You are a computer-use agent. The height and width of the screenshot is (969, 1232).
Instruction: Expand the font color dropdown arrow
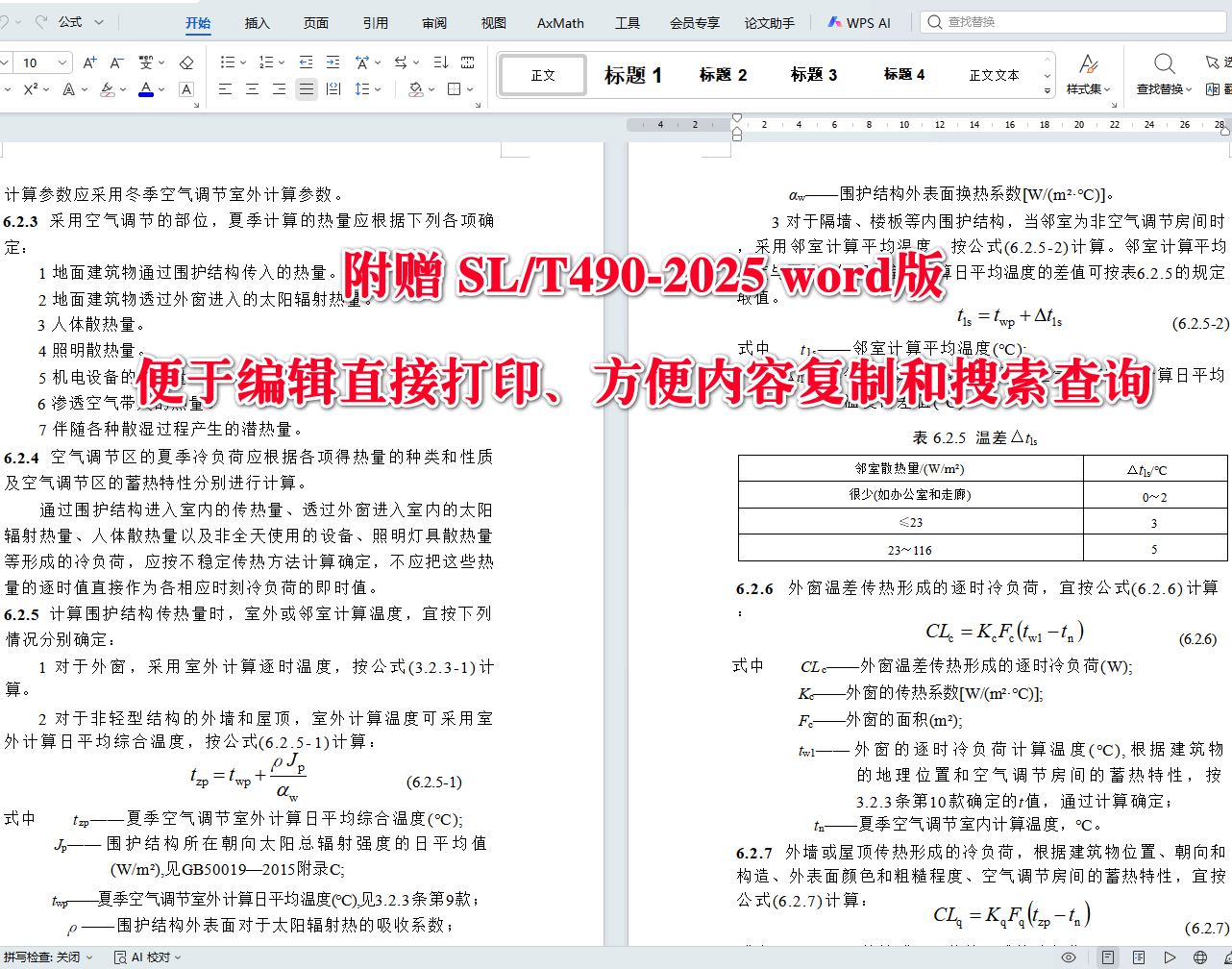(161, 89)
